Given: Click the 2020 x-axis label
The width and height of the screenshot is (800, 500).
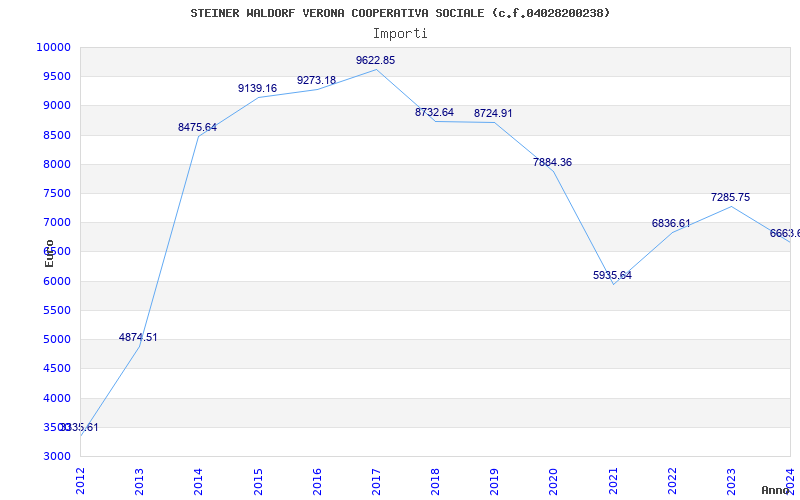Looking at the screenshot, I should click(x=554, y=481).
